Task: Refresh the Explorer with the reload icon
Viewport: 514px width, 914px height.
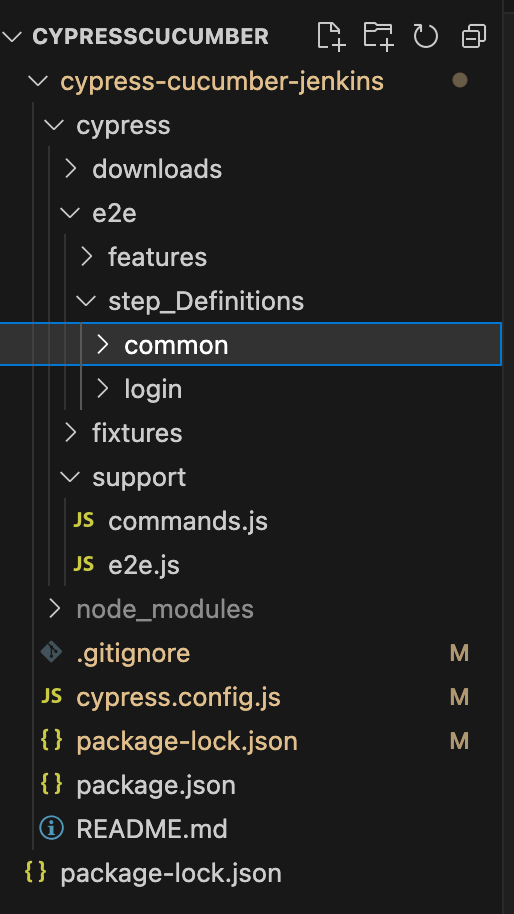Action: pyautogui.click(x=425, y=36)
